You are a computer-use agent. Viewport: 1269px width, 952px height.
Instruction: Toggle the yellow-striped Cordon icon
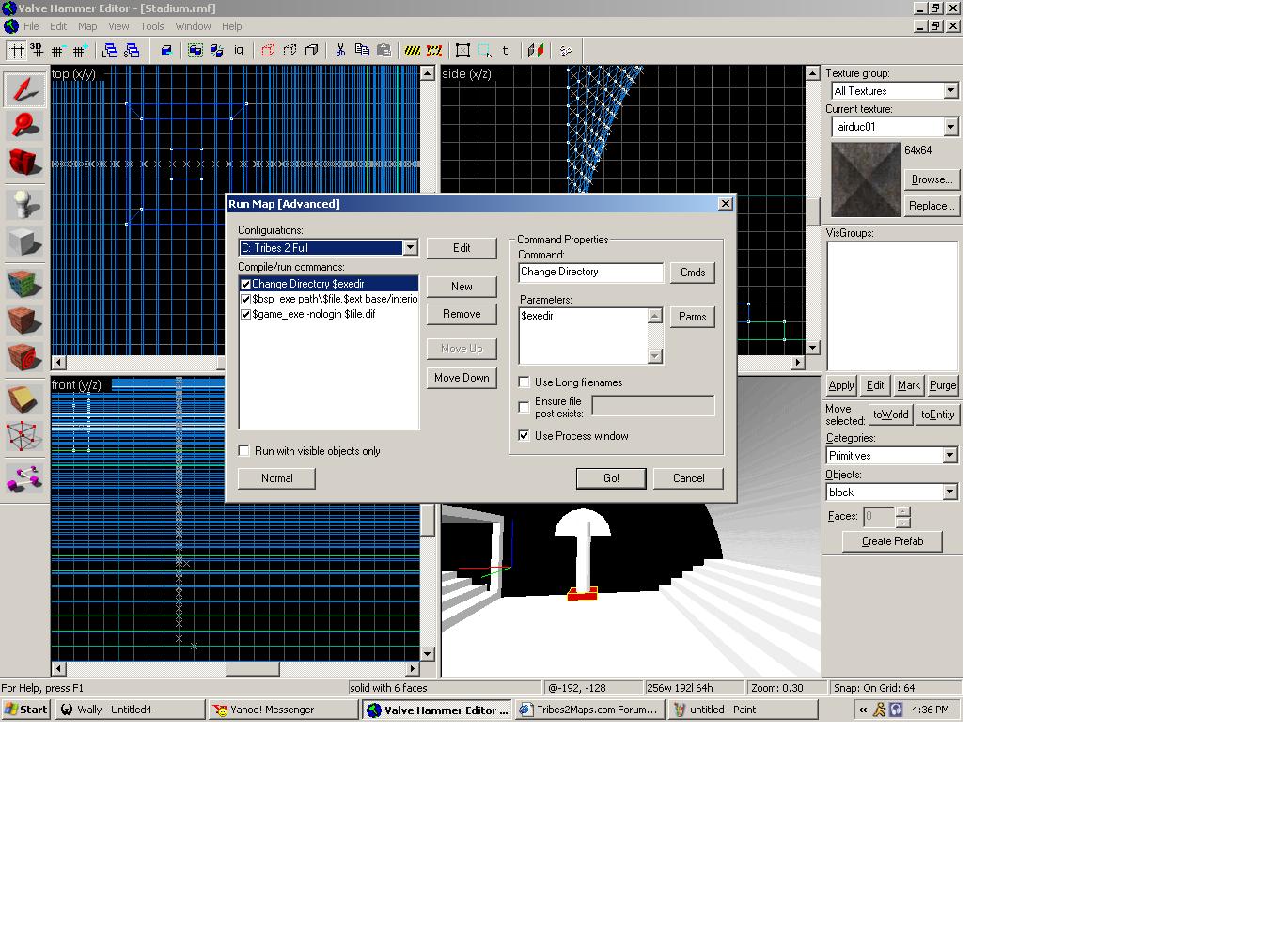(413, 51)
